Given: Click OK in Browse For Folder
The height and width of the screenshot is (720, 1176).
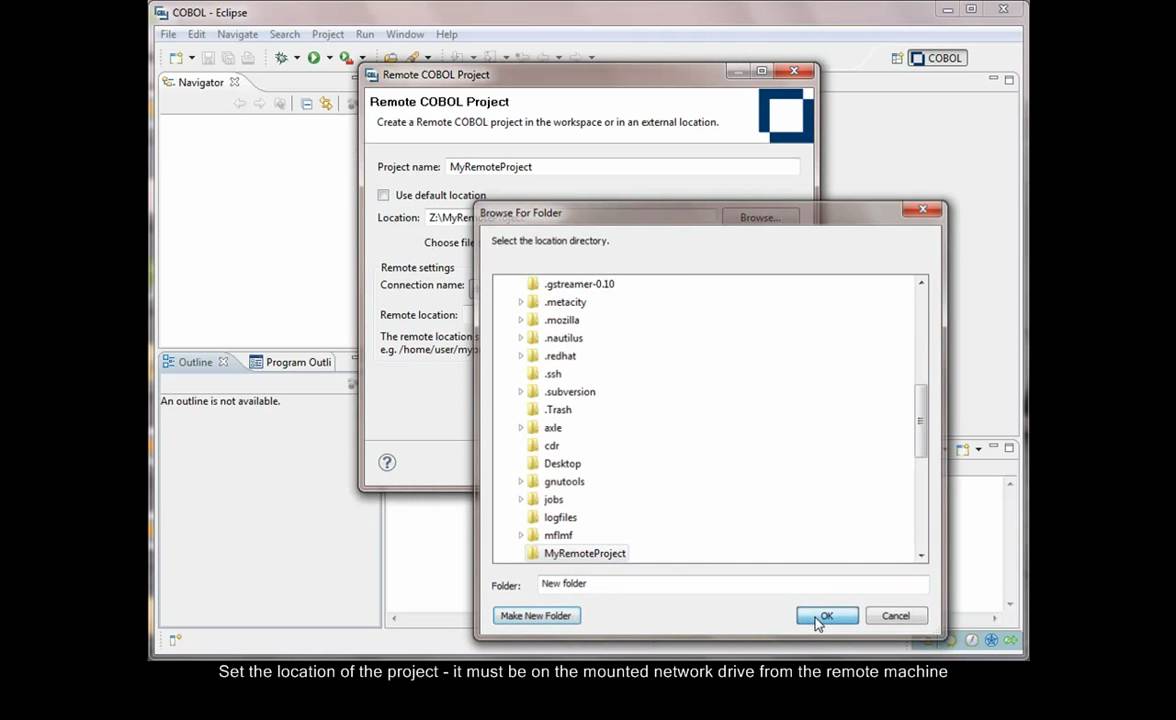Looking at the screenshot, I should pyautogui.click(x=827, y=616).
